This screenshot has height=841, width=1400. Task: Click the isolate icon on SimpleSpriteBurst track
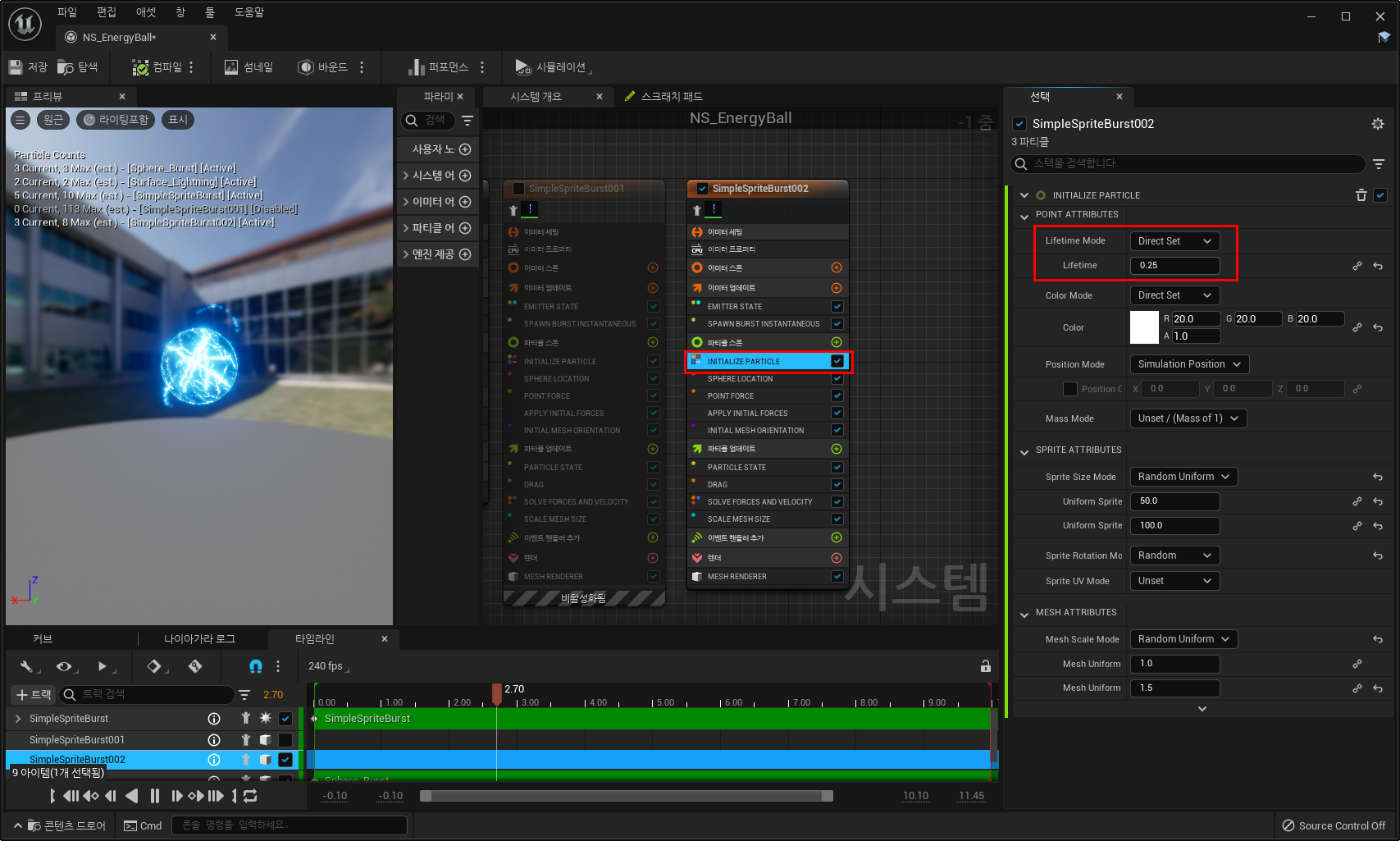[x=245, y=719]
